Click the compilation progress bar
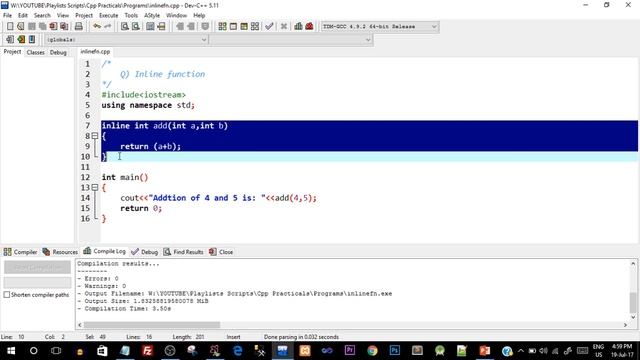Screen dimensions: 640x360 click(38, 282)
